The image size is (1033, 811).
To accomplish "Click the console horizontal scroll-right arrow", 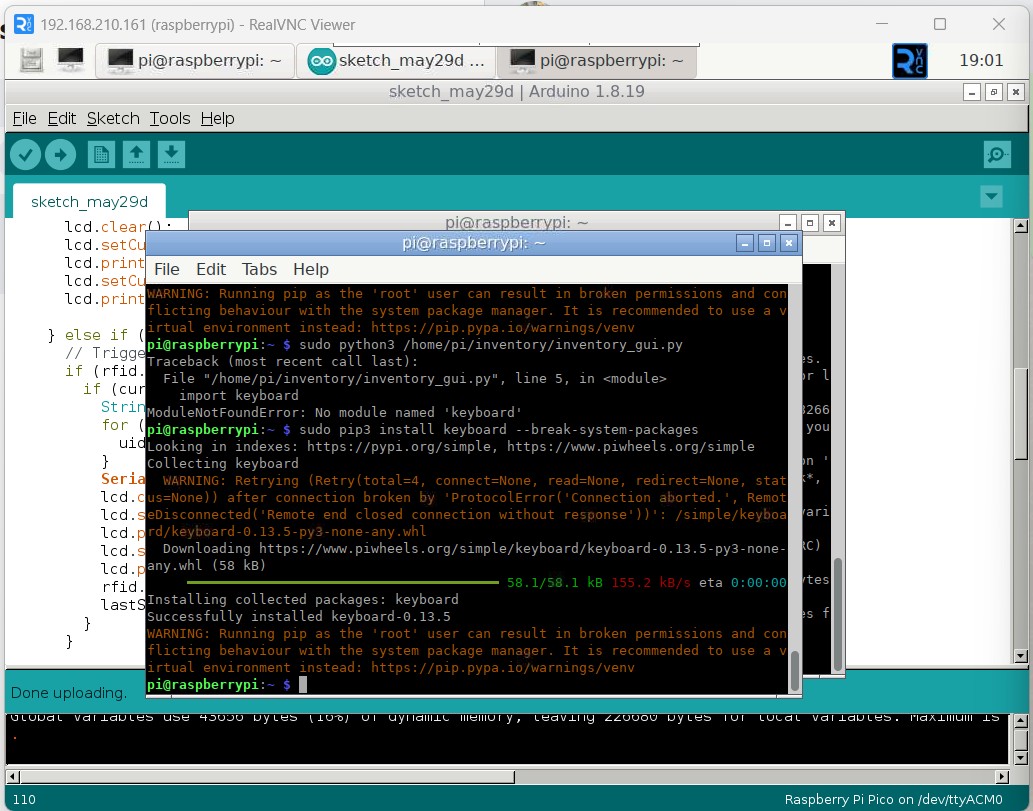I will tap(1001, 777).
